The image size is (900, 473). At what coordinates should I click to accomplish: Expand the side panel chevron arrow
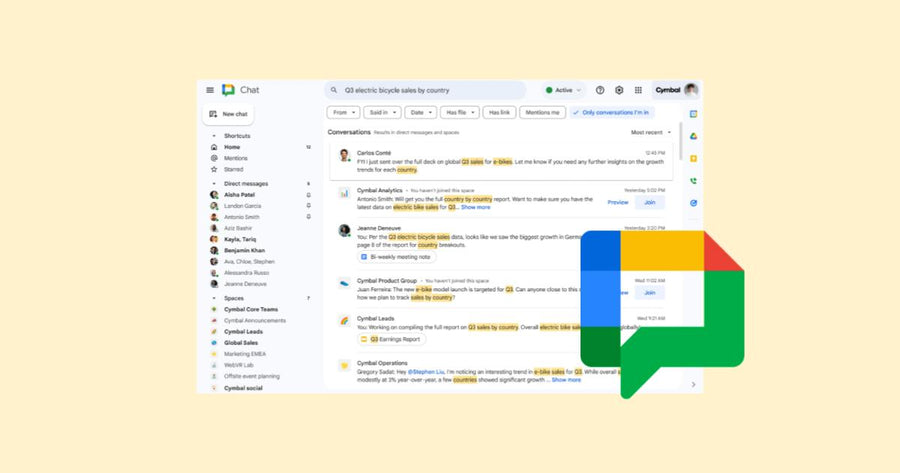693,385
